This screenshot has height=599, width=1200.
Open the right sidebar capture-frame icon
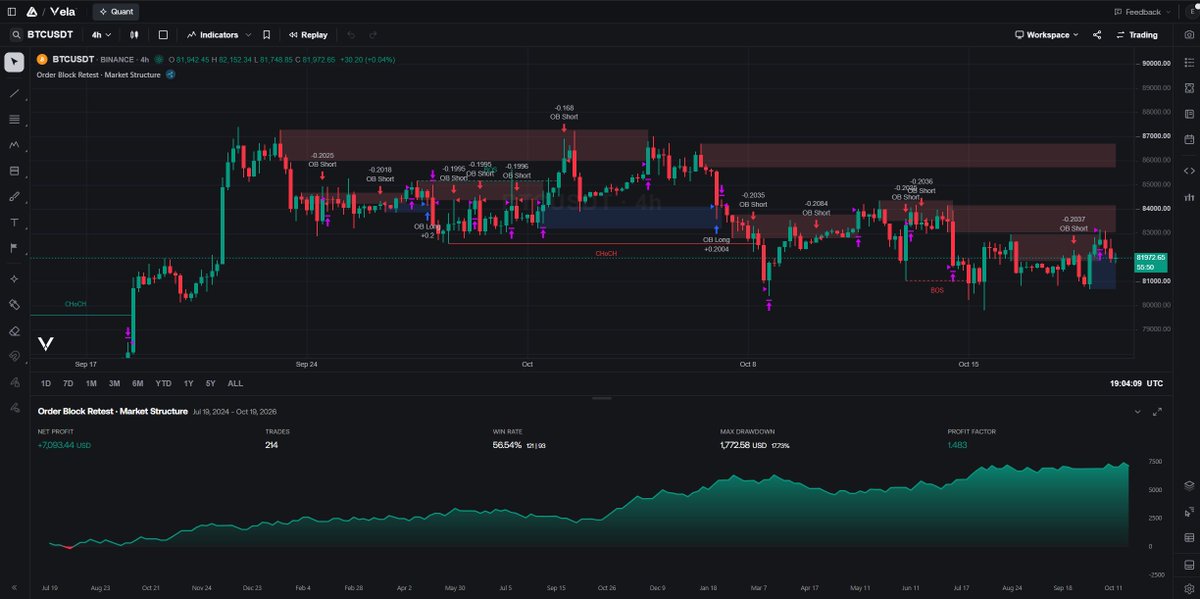point(1188,88)
